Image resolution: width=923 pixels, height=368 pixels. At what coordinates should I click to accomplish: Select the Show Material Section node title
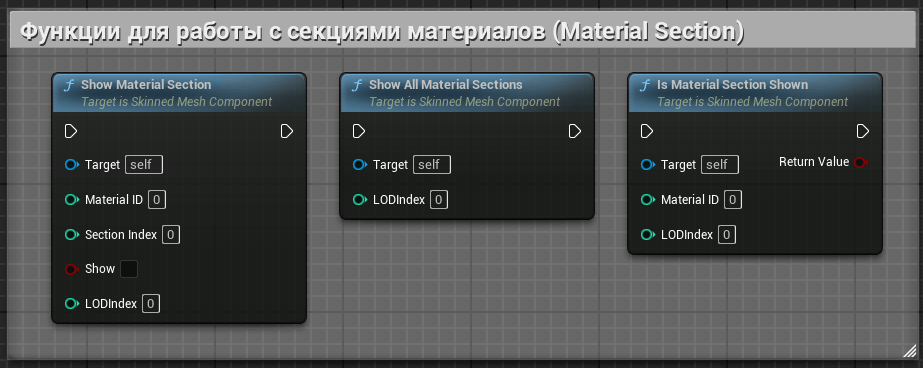[x=146, y=85]
